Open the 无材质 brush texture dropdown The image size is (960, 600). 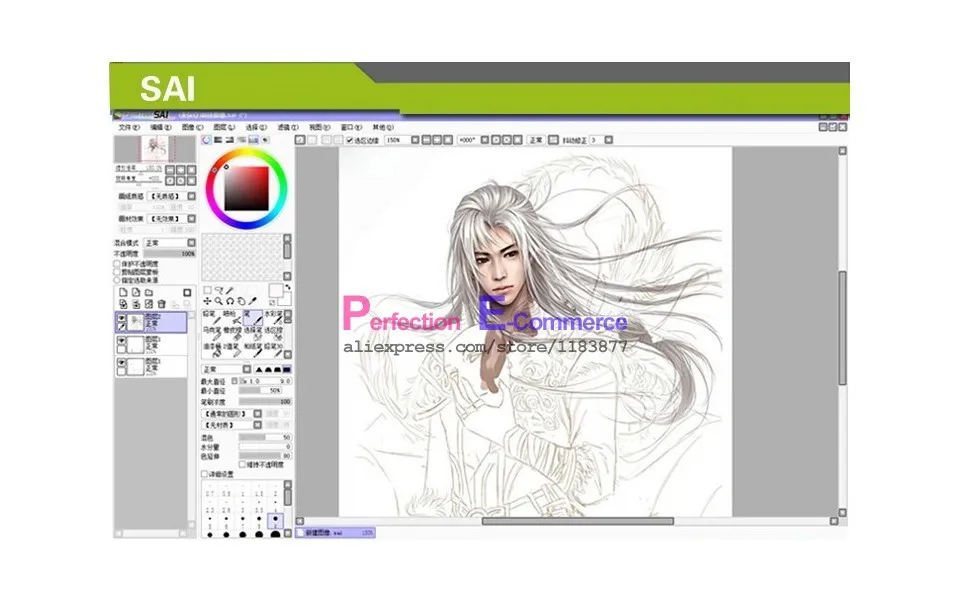[x=232, y=425]
